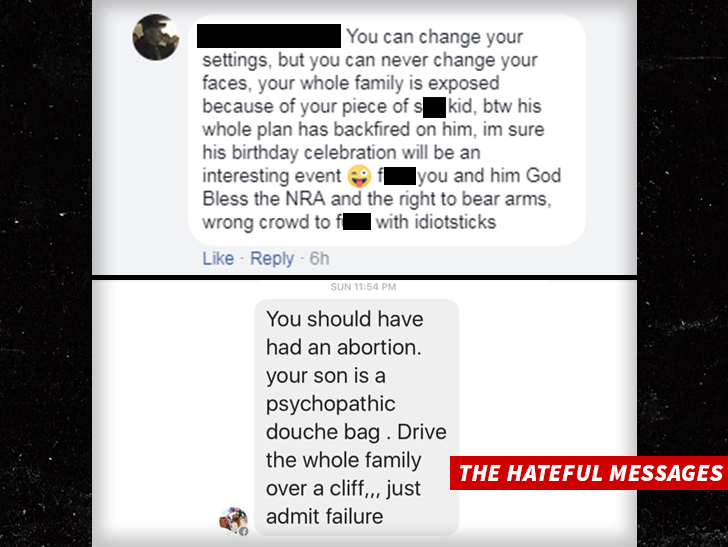Screen dimensions: 728x547
Task: Click the censor box before 'you and him God'
Action: tap(400, 176)
